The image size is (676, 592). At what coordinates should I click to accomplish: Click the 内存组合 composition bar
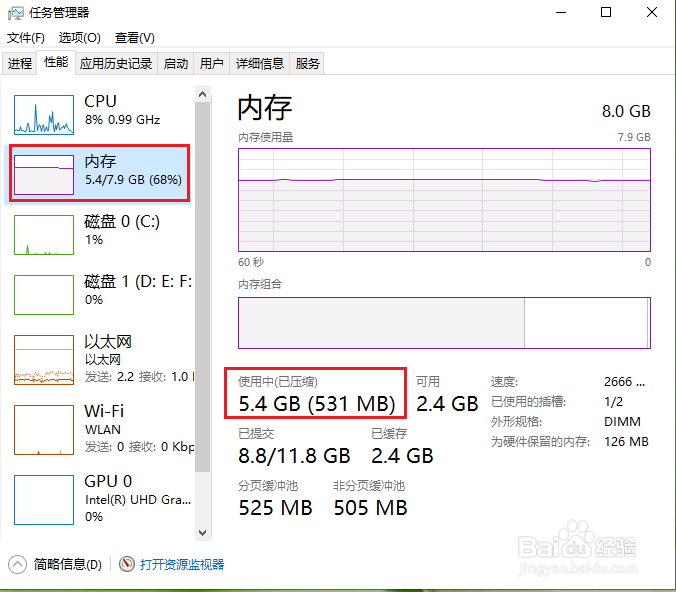(444, 323)
